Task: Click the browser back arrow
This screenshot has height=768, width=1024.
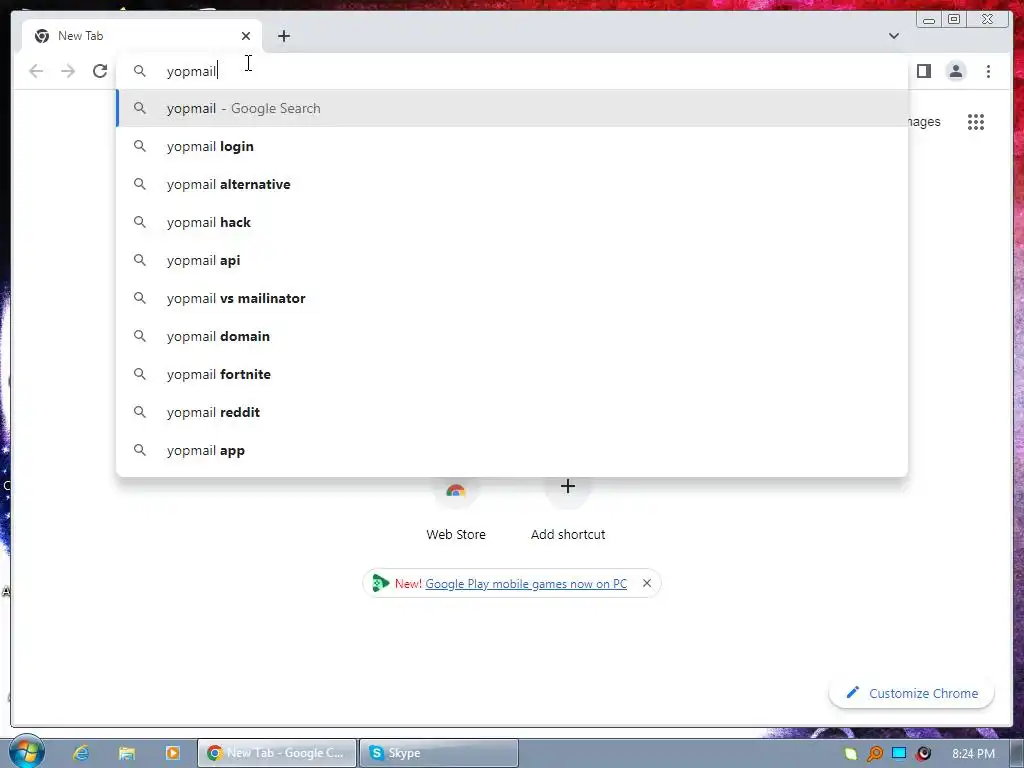Action: tap(36, 71)
